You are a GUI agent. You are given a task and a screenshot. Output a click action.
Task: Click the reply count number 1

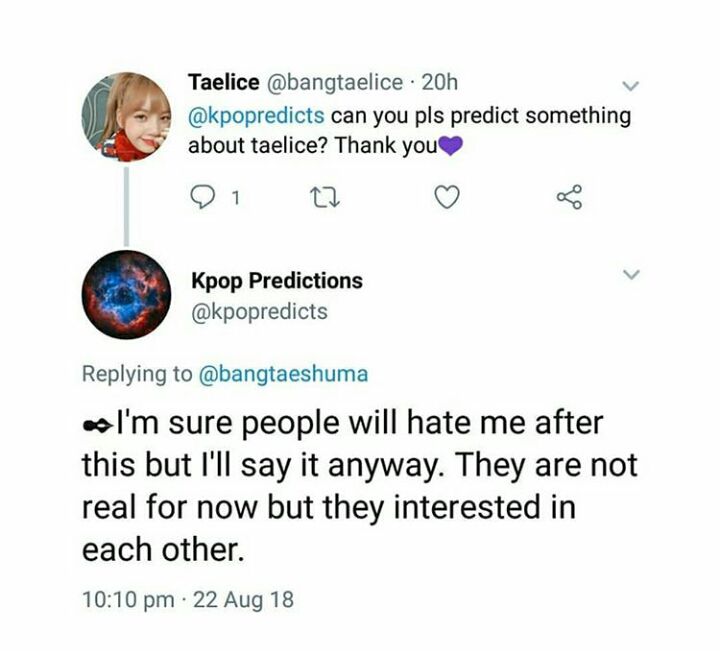(x=232, y=200)
